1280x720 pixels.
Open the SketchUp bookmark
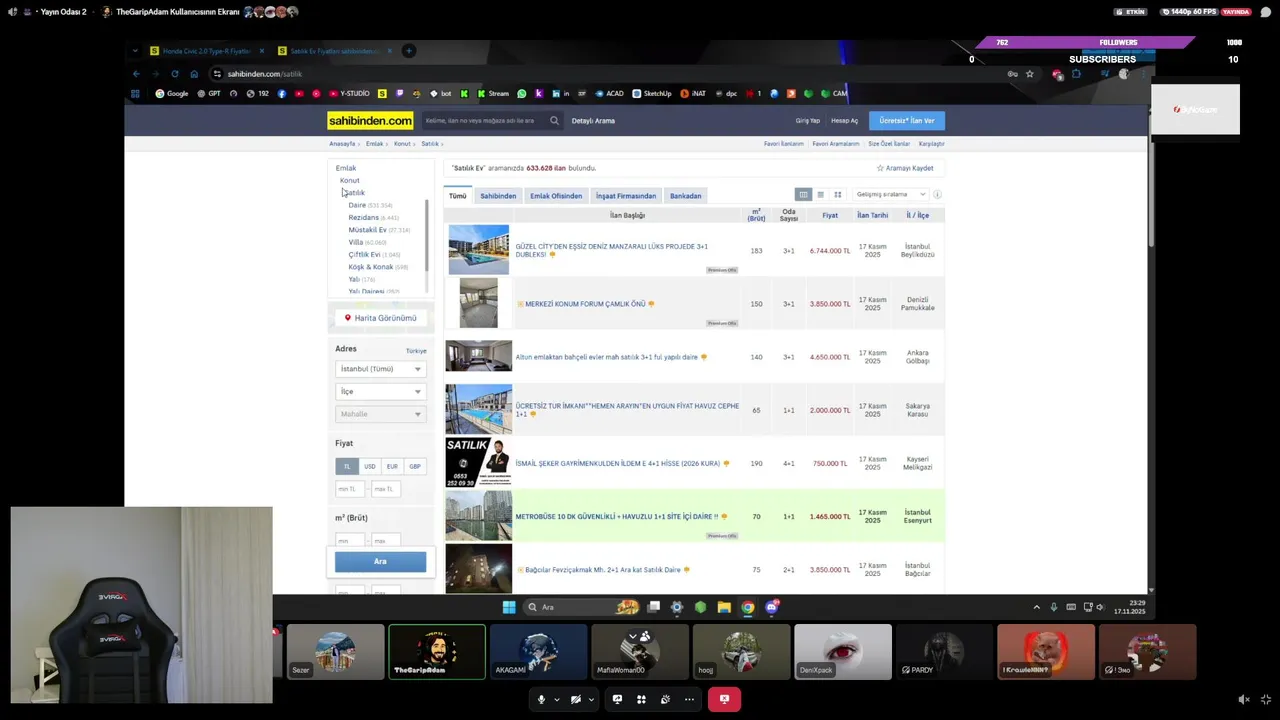(652, 94)
